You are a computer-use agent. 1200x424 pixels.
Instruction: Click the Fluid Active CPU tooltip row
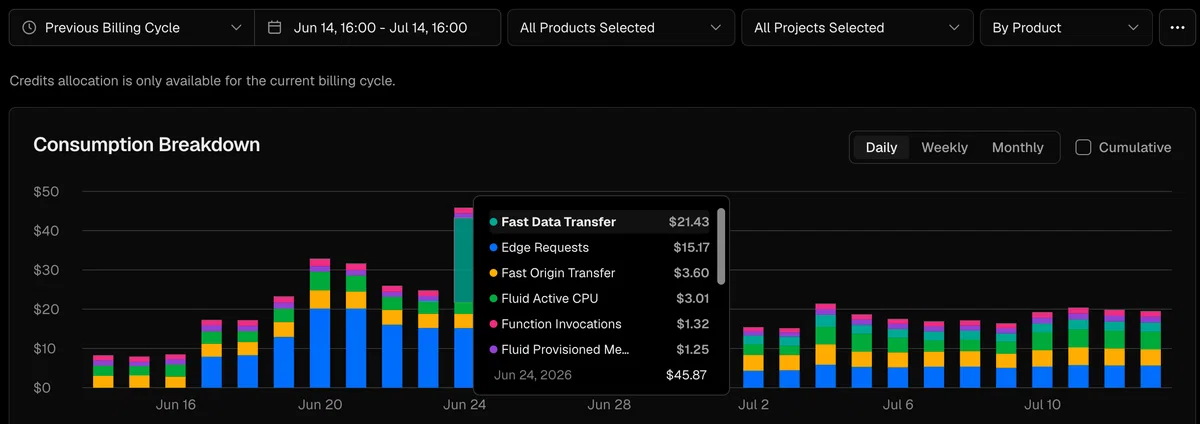point(599,298)
